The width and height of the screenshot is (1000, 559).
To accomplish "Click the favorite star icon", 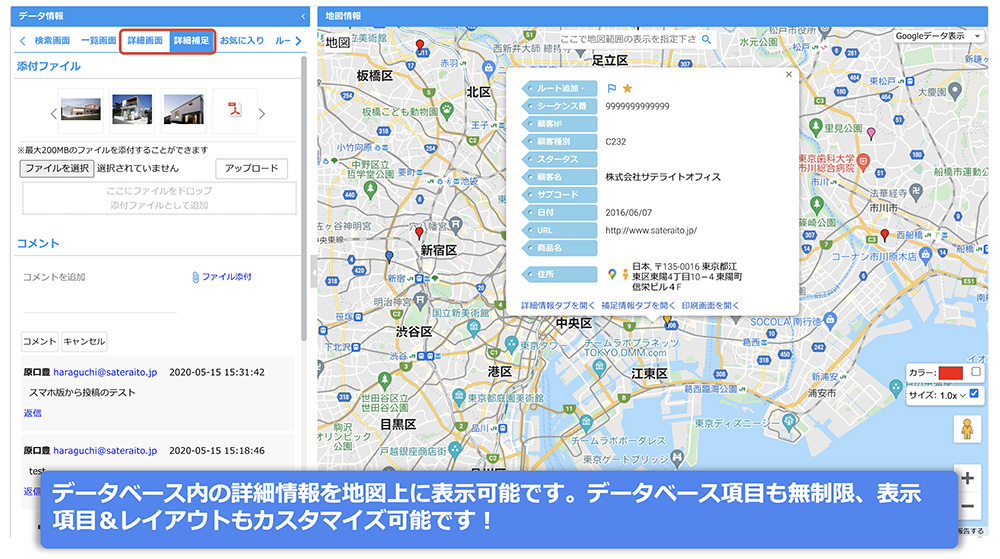I will (x=628, y=89).
